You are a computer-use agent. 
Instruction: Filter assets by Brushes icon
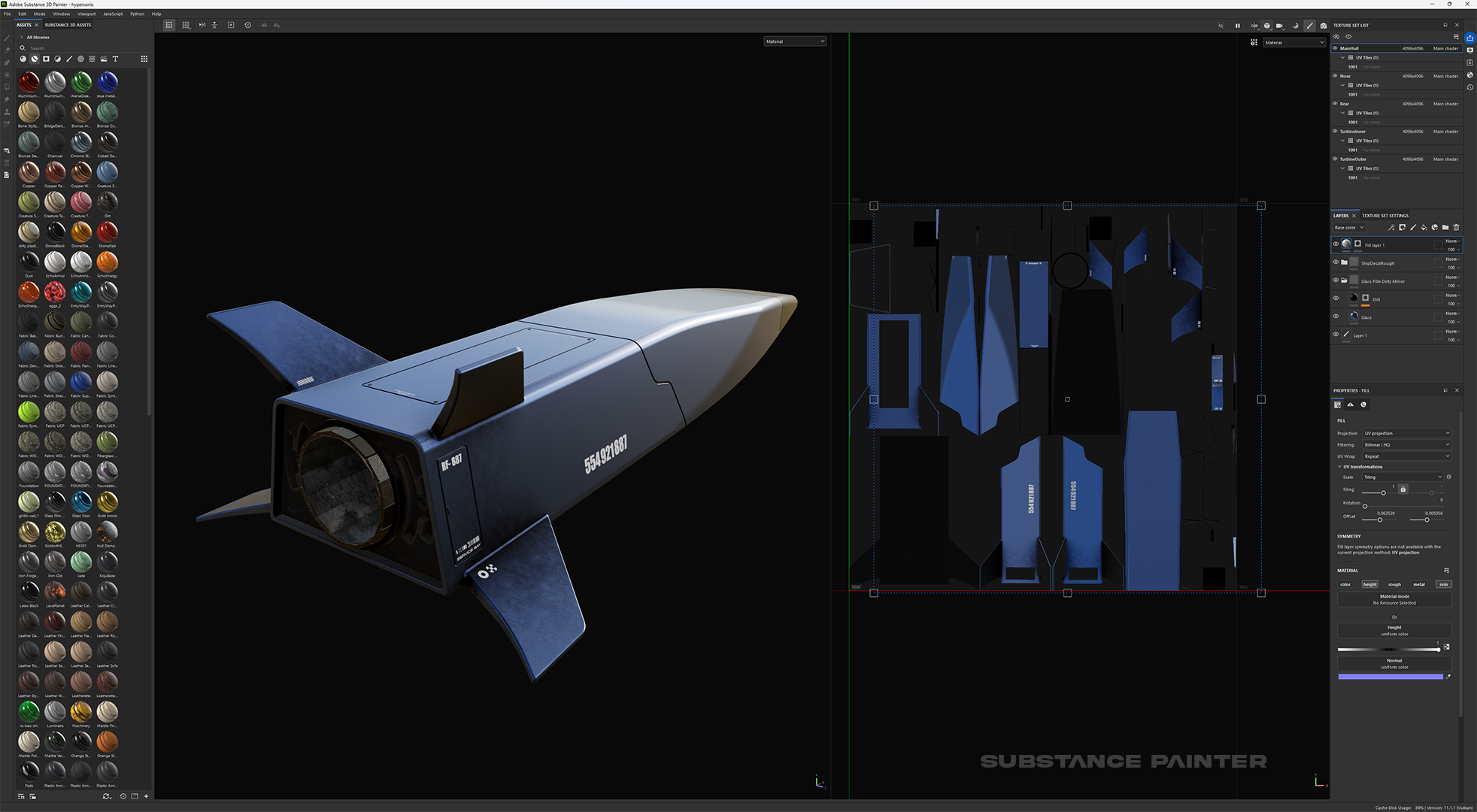tap(69, 59)
